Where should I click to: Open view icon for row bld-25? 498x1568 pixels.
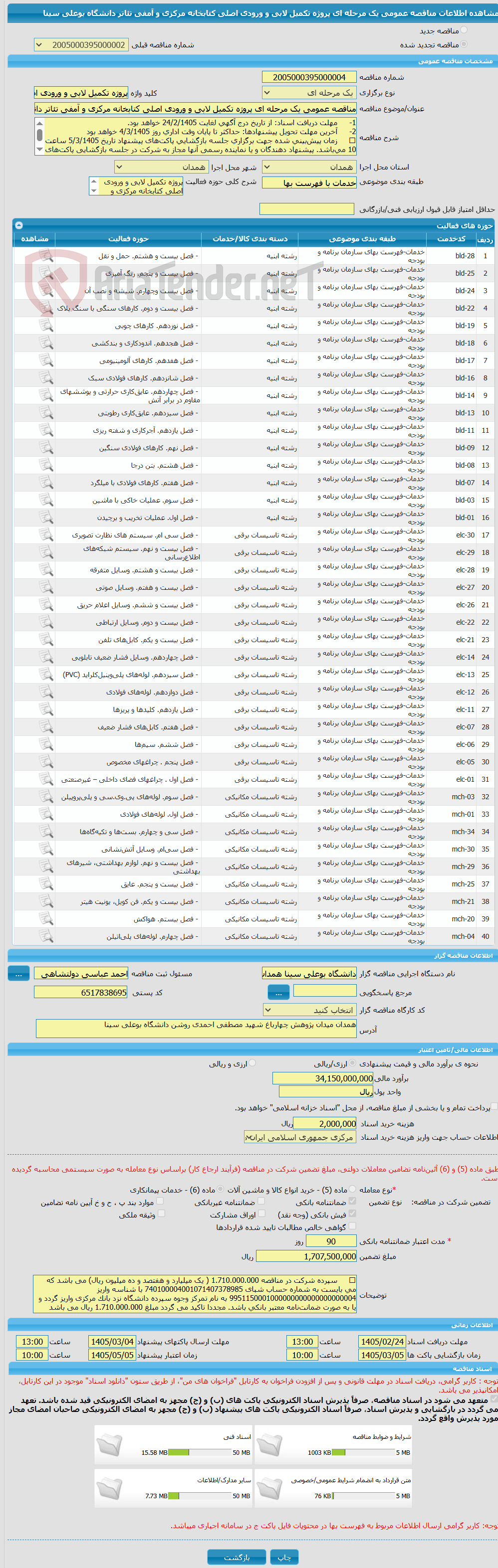[x=46, y=273]
